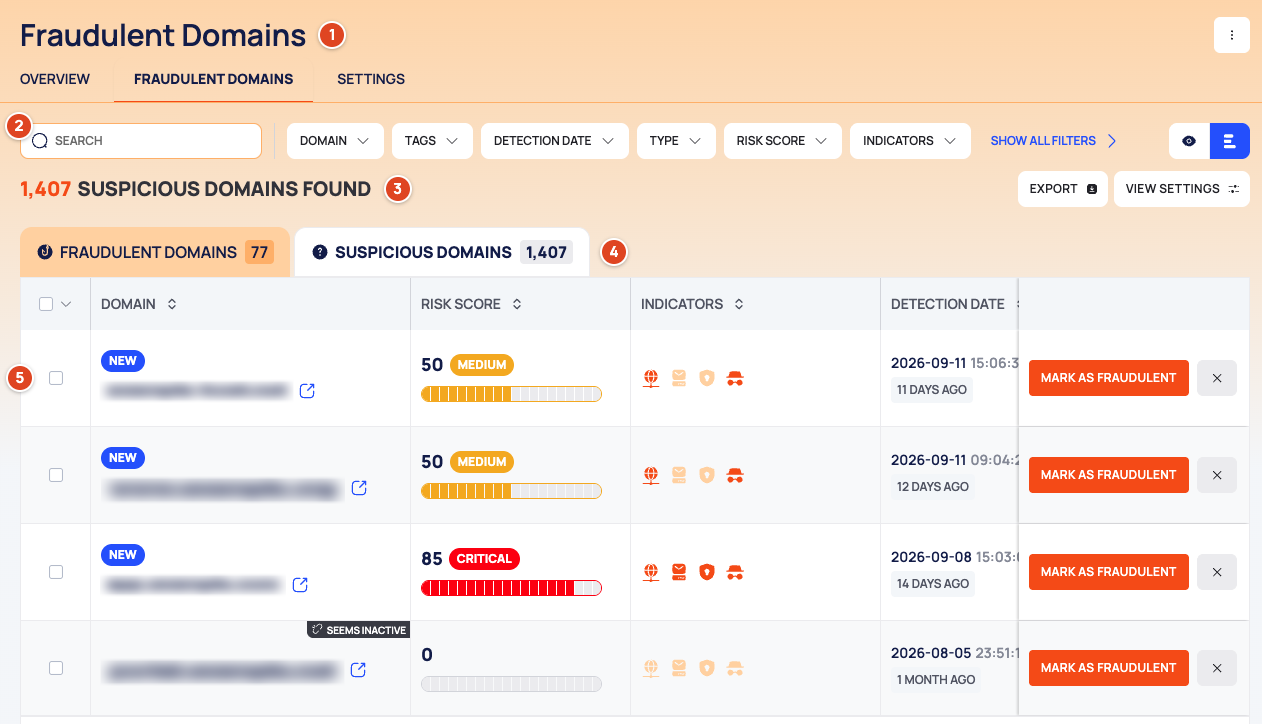Viewport: 1262px width, 724px height.
Task: Open external link for the 11 days ago domain
Action: 307,391
